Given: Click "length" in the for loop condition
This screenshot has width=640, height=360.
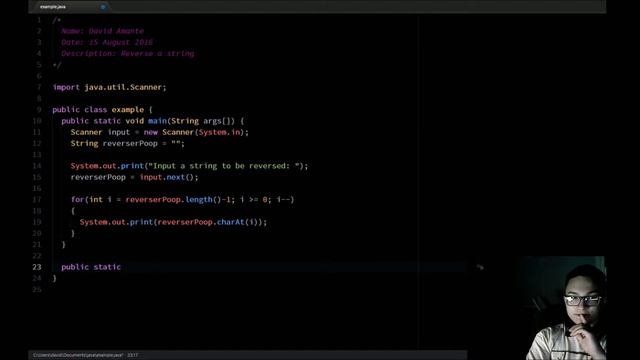Looking at the screenshot, I should tap(199, 200).
